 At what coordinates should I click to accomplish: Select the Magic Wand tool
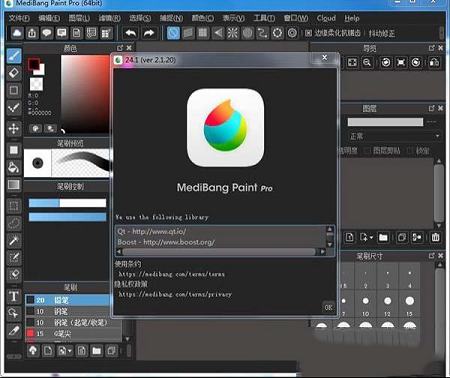[x=14, y=240]
